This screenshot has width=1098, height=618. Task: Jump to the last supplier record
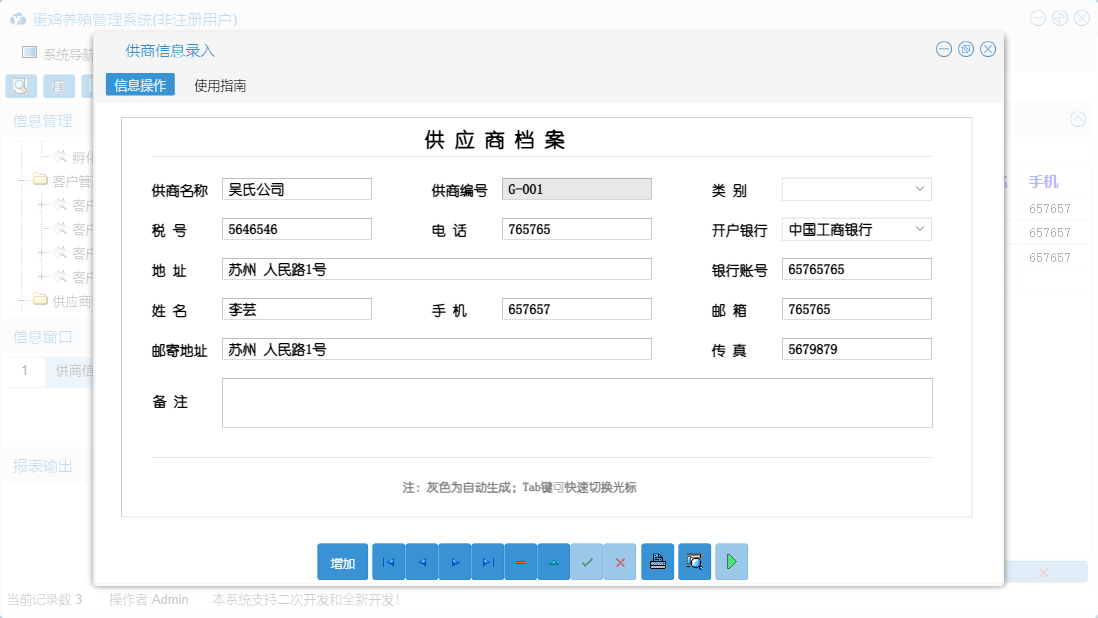[488, 562]
